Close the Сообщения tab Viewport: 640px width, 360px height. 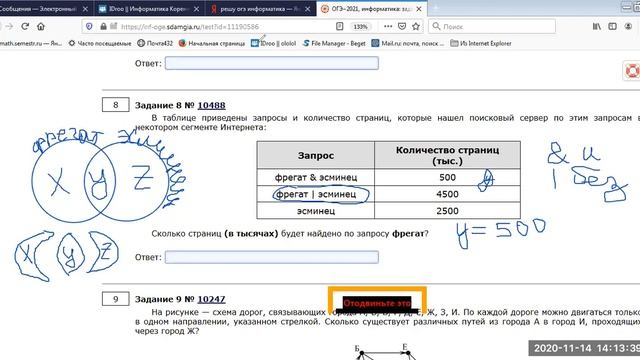point(85,9)
